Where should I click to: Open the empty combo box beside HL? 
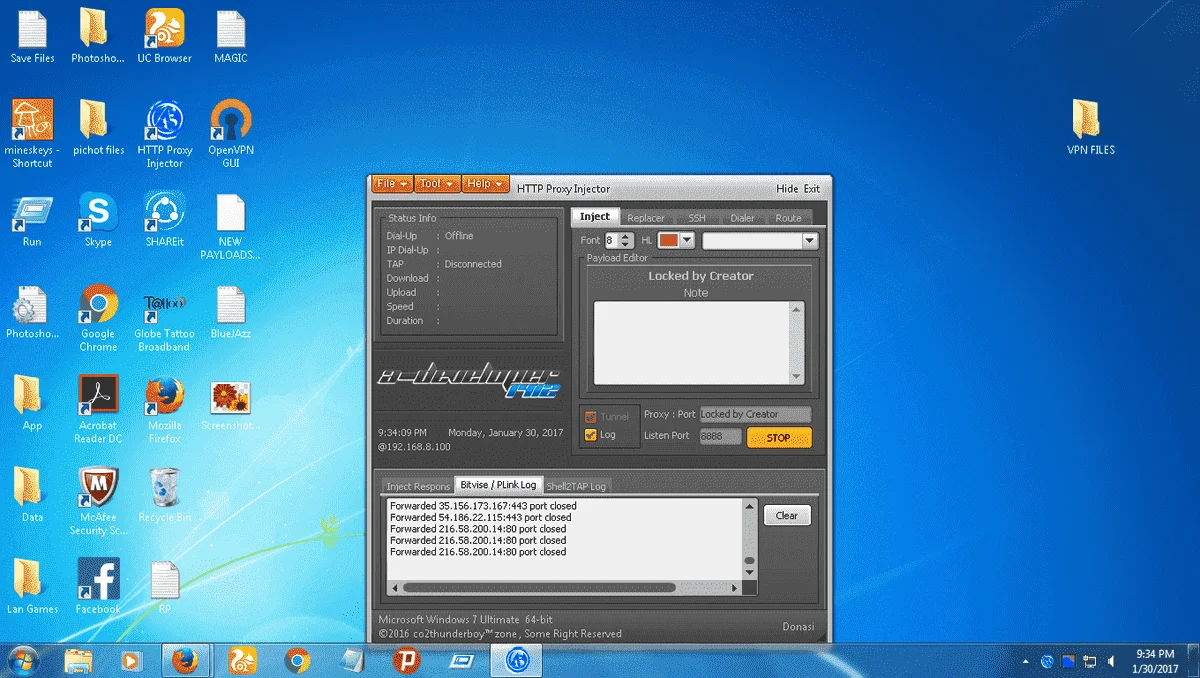point(760,241)
